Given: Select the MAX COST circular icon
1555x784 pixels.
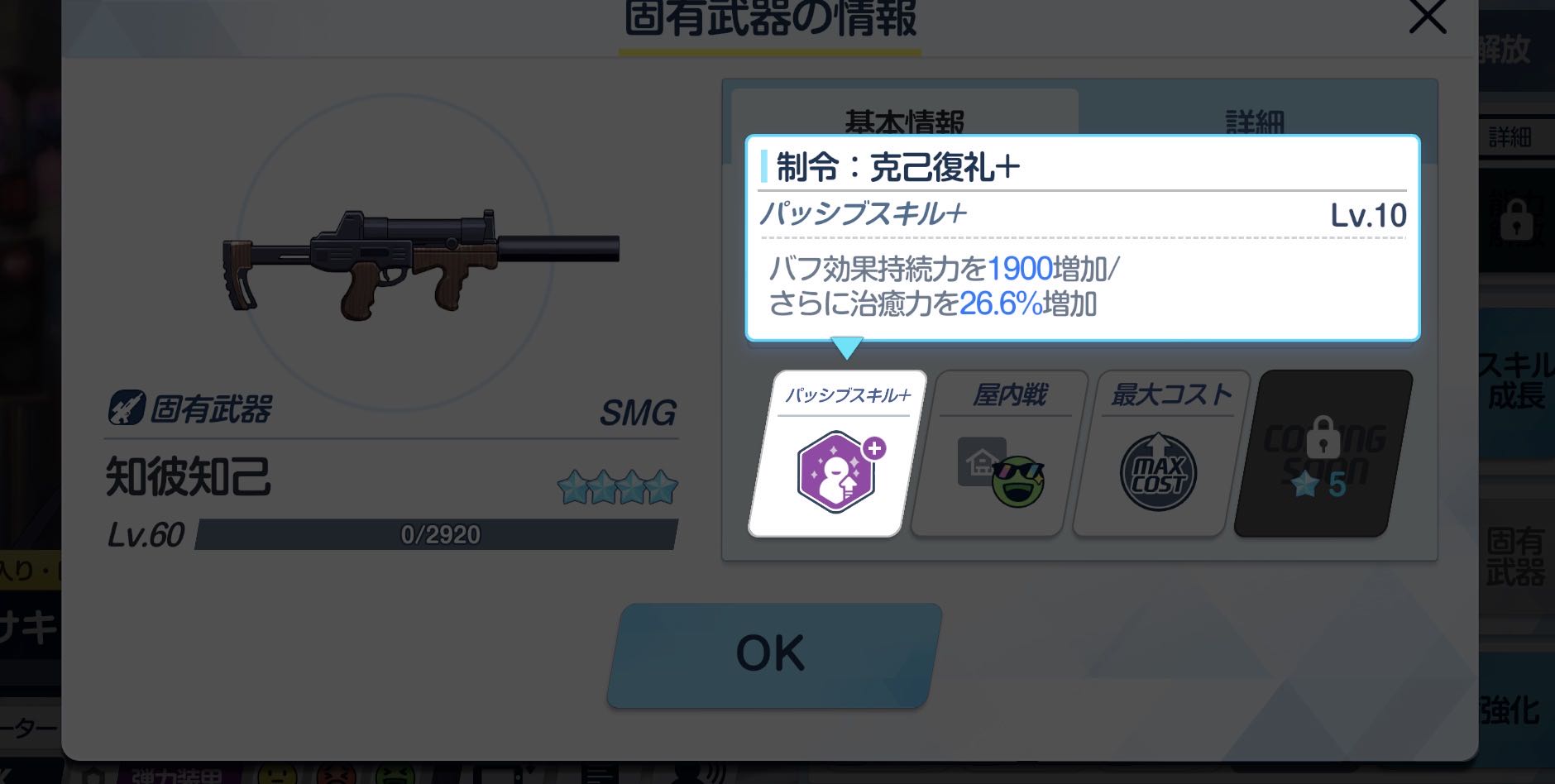Looking at the screenshot, I should [x=1158, y=472].
